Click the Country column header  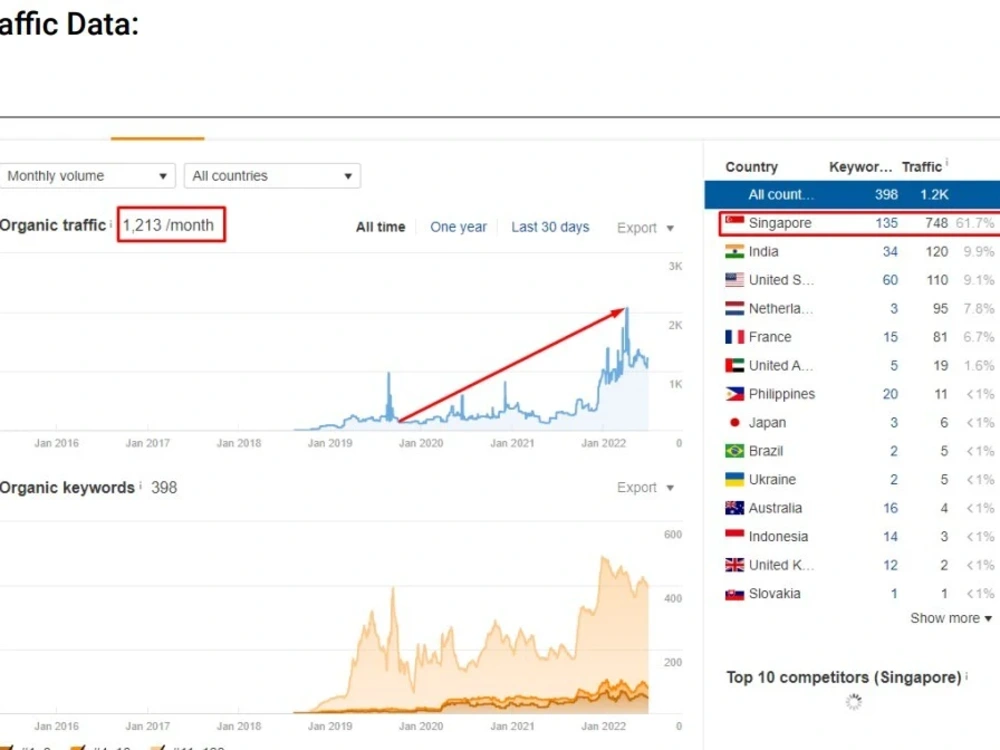tap(751, 167)
